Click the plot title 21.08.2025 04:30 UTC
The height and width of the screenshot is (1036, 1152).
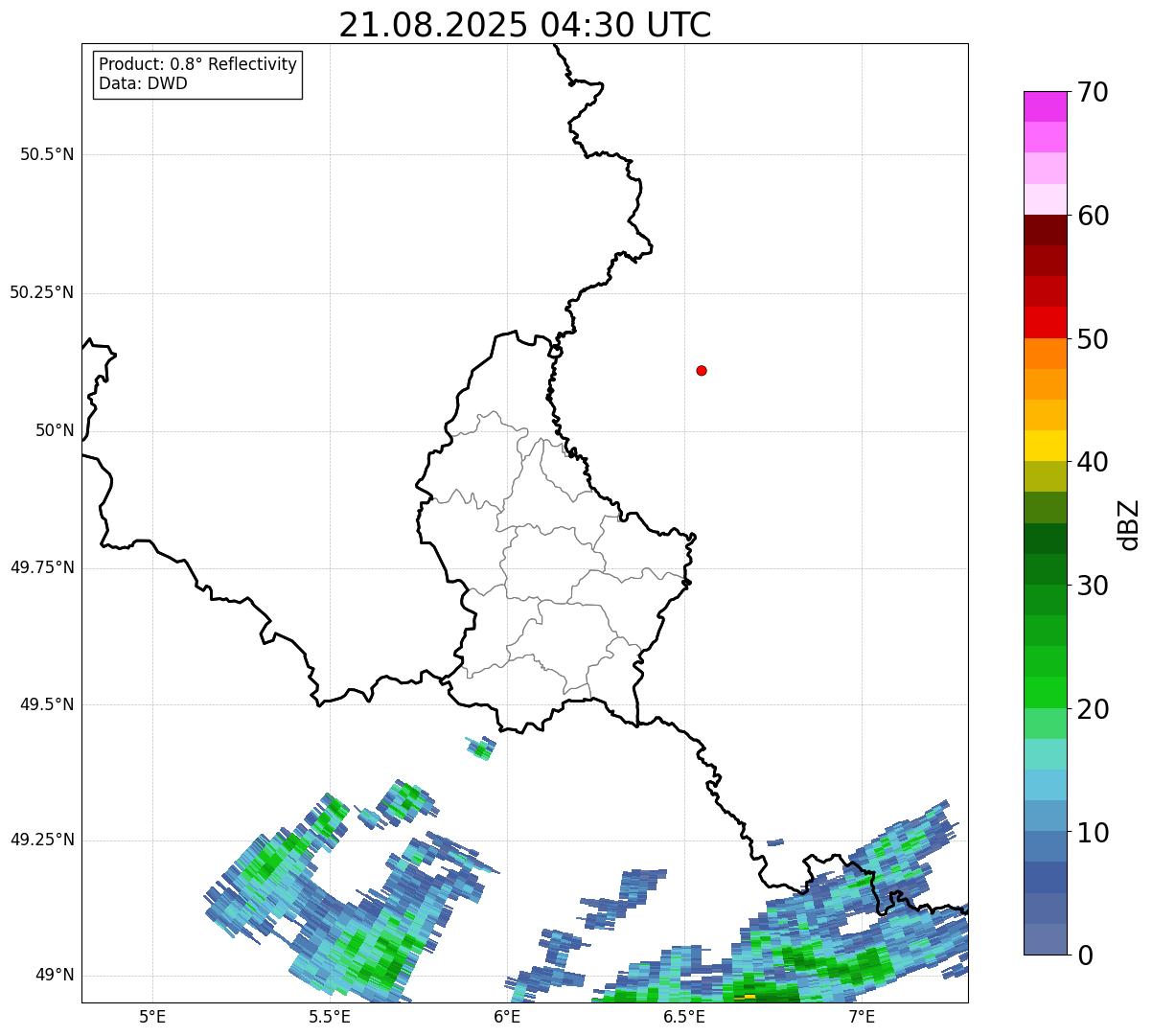(525, 24)
